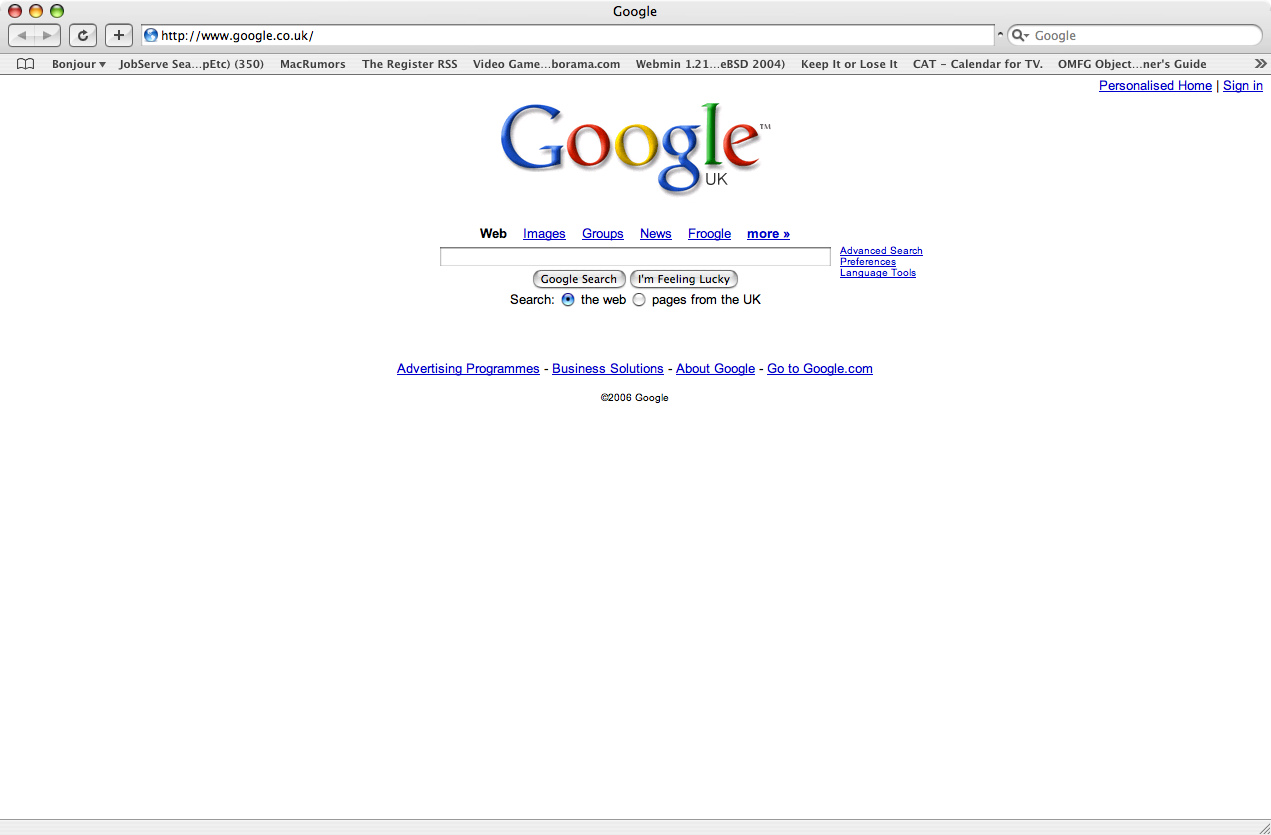
Task: Focus the Safari toolbar Google search field
Action: tap(1135, 35)
